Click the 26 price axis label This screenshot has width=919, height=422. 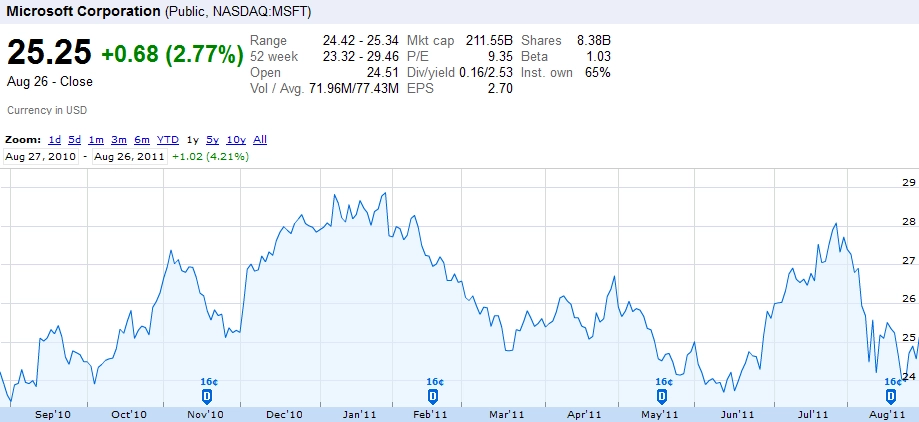[909, 299]
